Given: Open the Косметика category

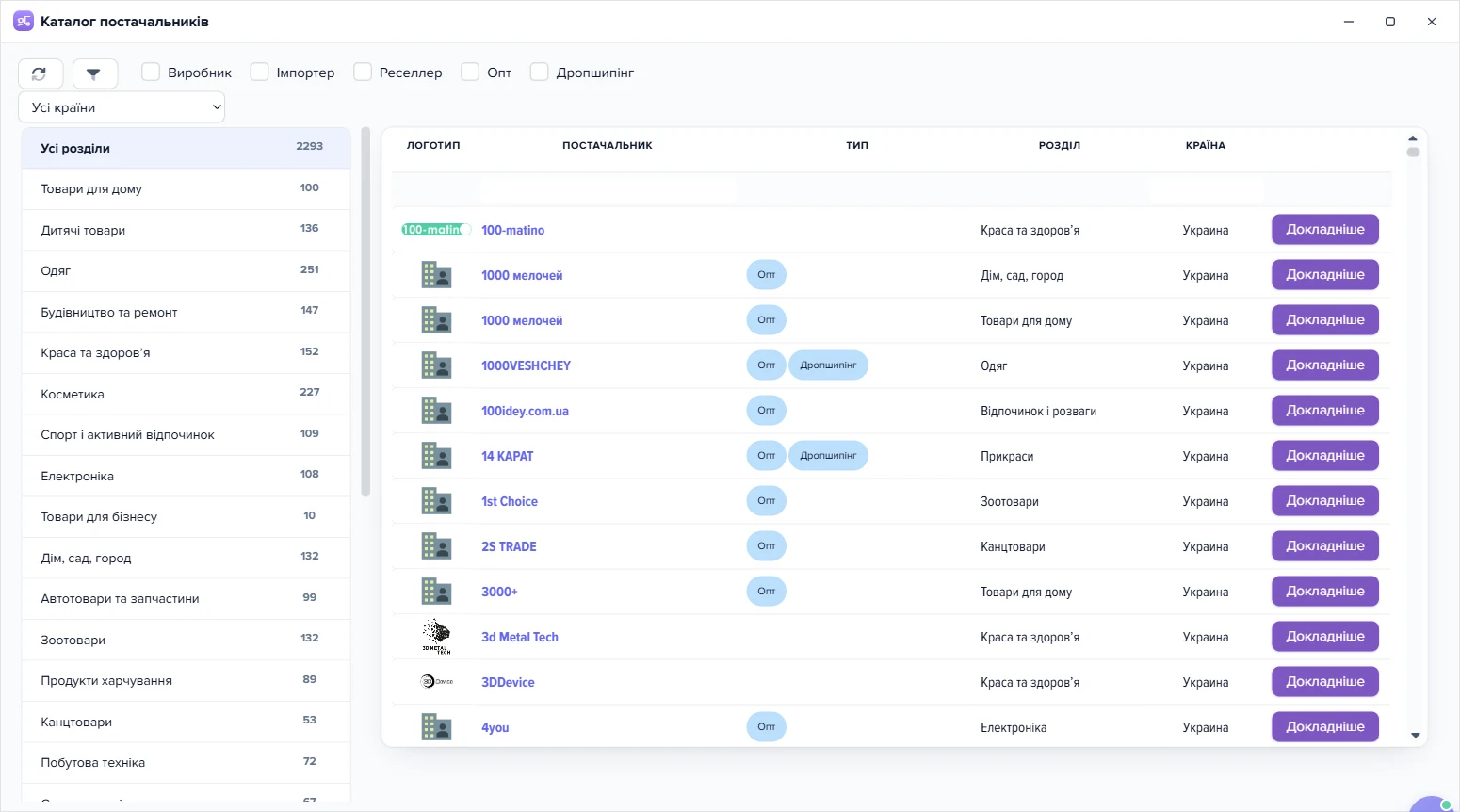Looking at the screenshot, I should click(x=187, y=394).
